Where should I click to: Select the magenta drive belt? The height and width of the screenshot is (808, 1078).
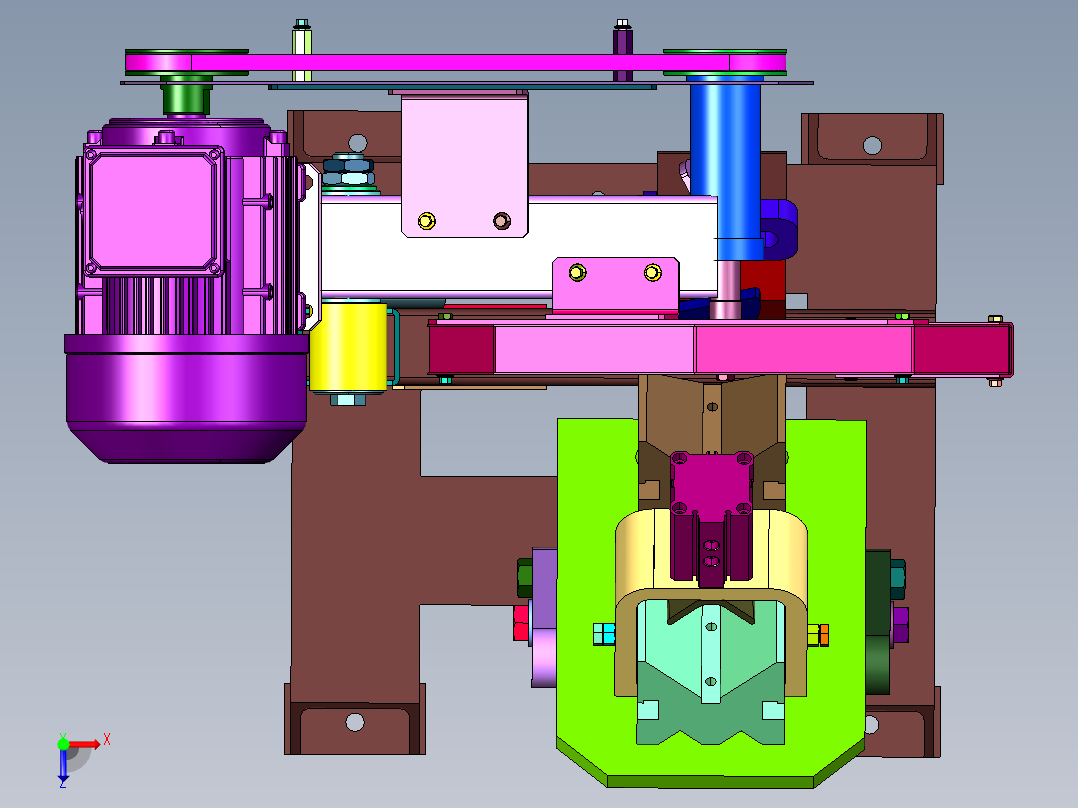[455, 63]
